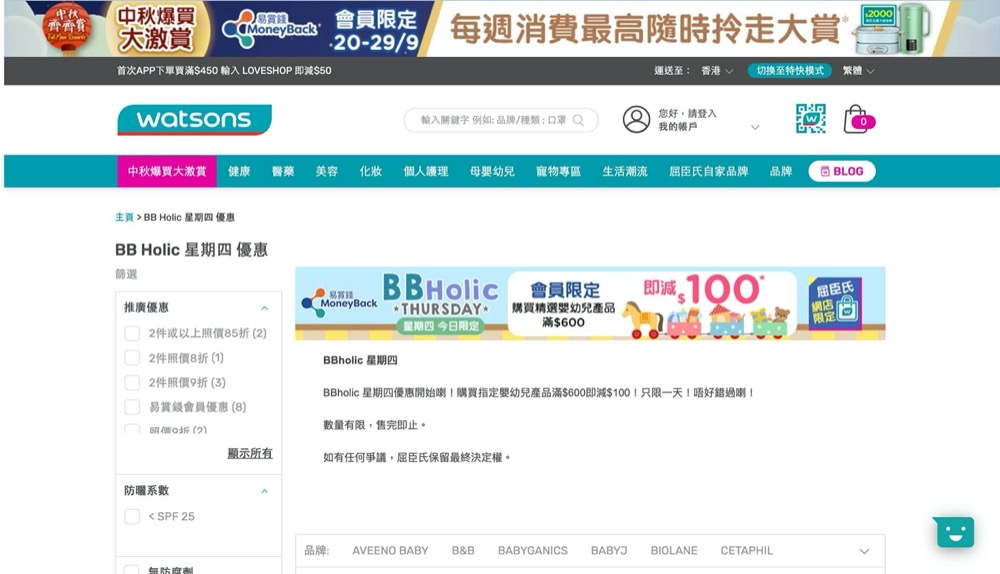Image resolution: width=1000 pixels, height=574 pixels.
Task: Click the BLOG button
Action: point(842,171)
